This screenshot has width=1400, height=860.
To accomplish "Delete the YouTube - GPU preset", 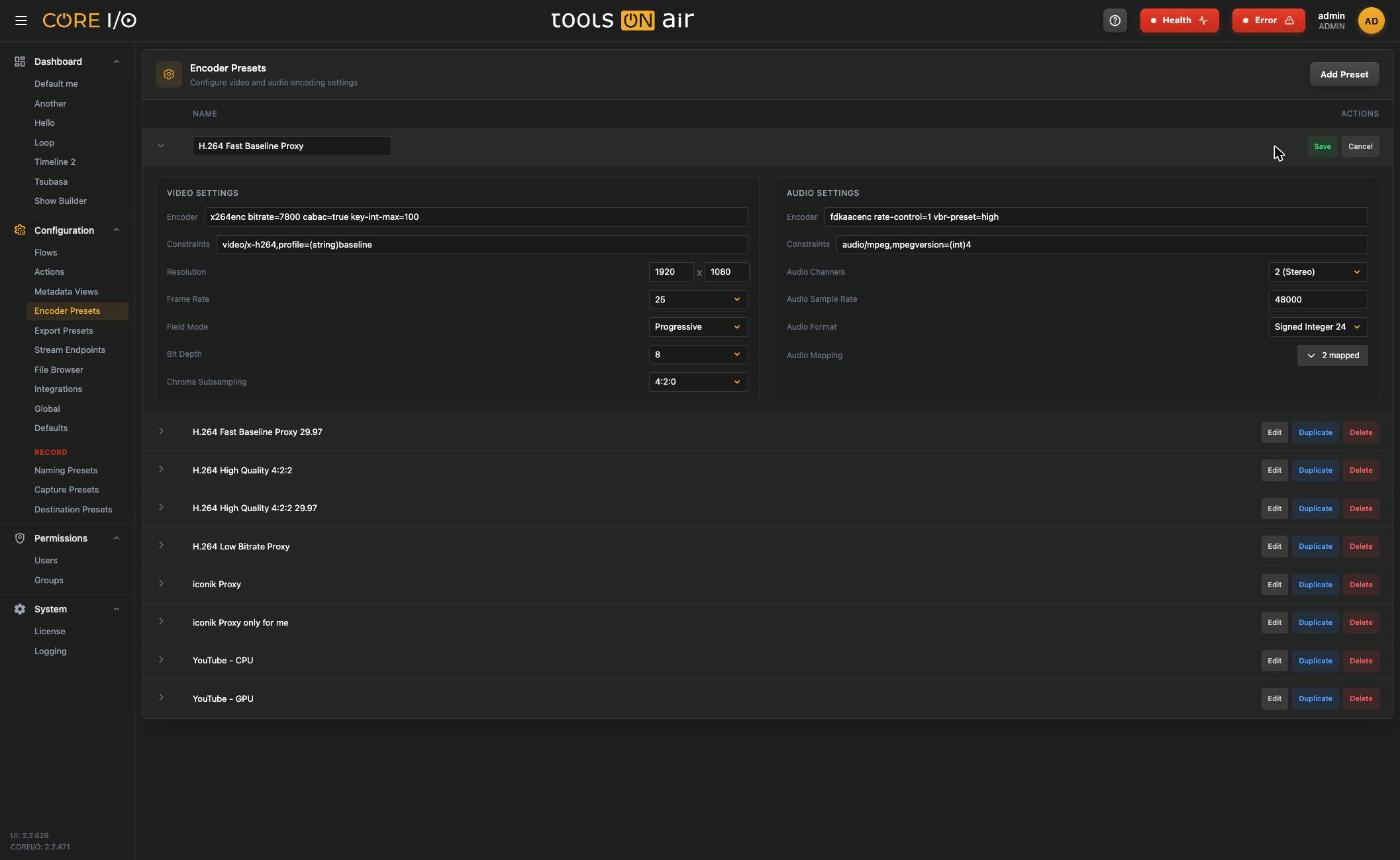I will point(1360,698).
